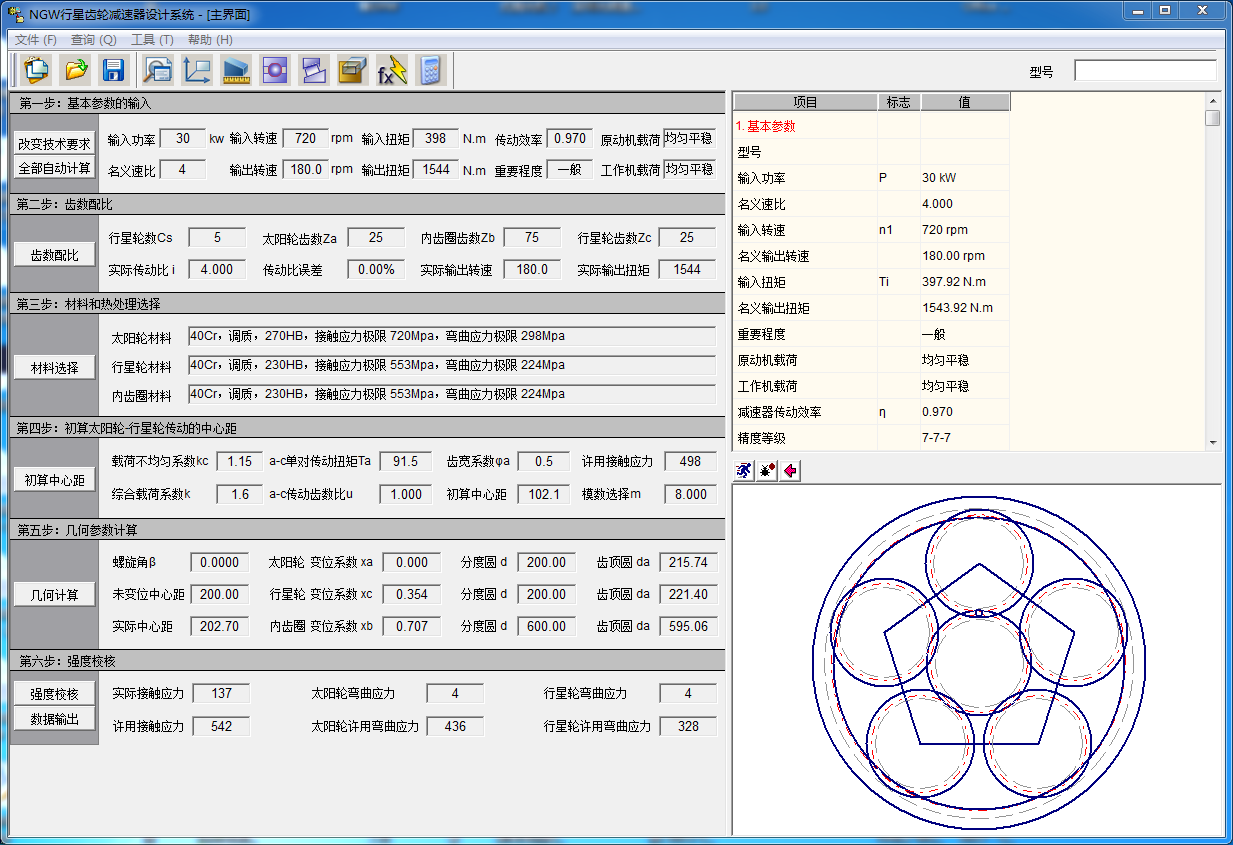Click the bug with red dot icon
The height and width of the screenshot is (845, 1233).
coord(767,470)
